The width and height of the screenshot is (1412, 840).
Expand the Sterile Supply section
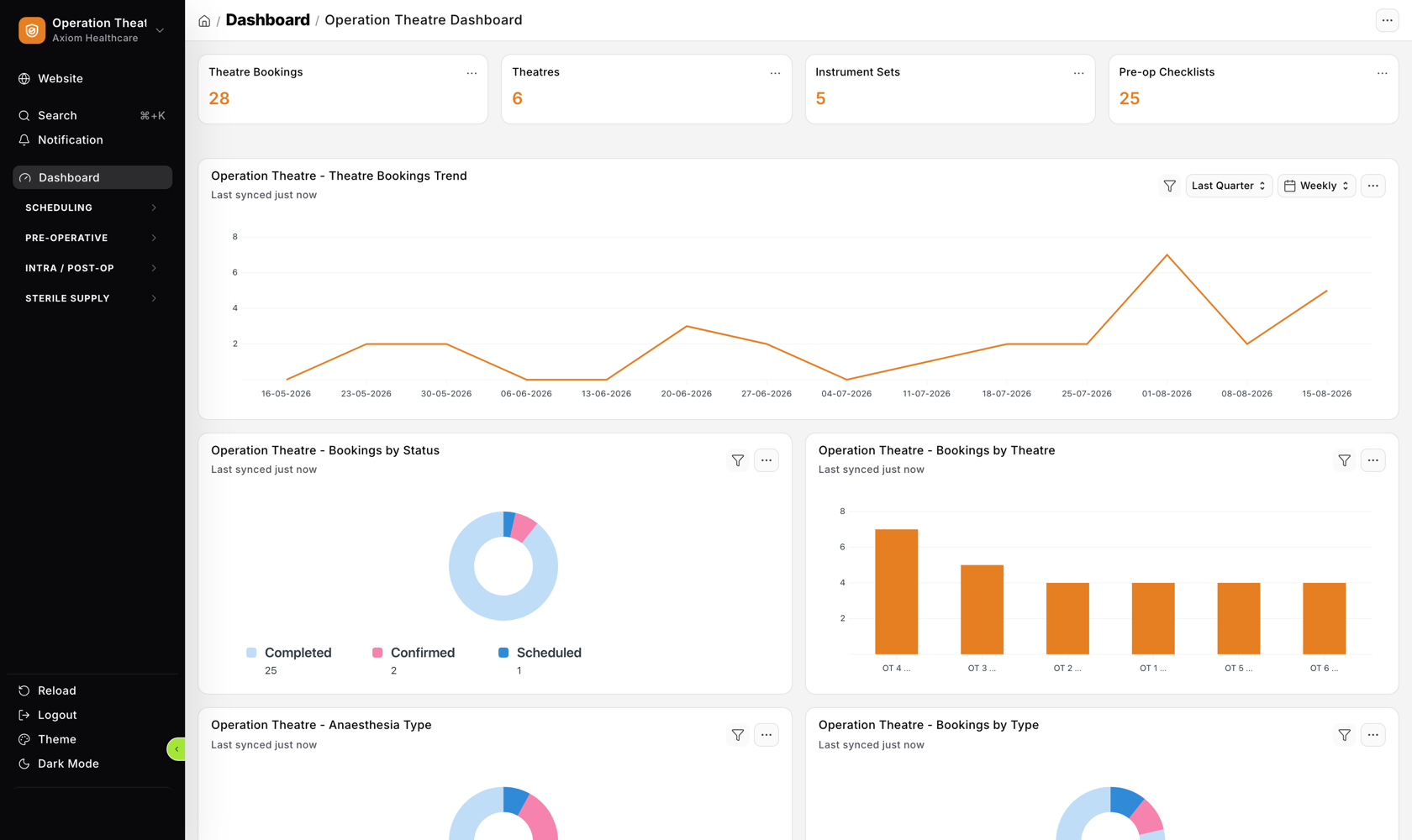point(92,298)
